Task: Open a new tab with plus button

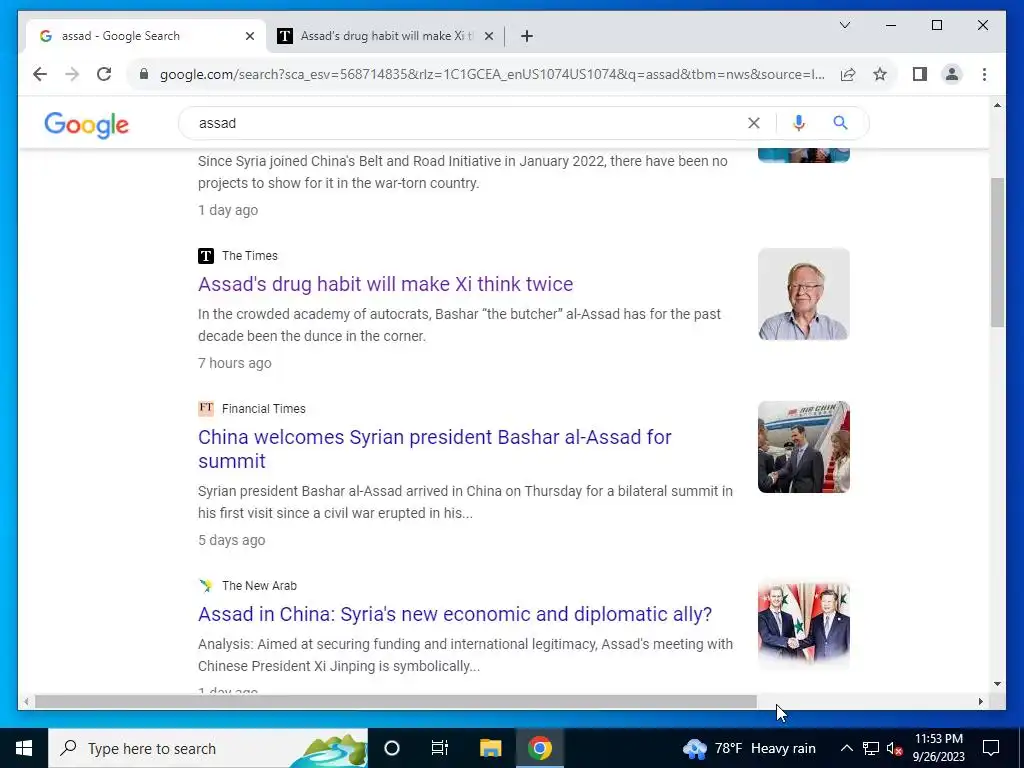Action: [527, 36]
